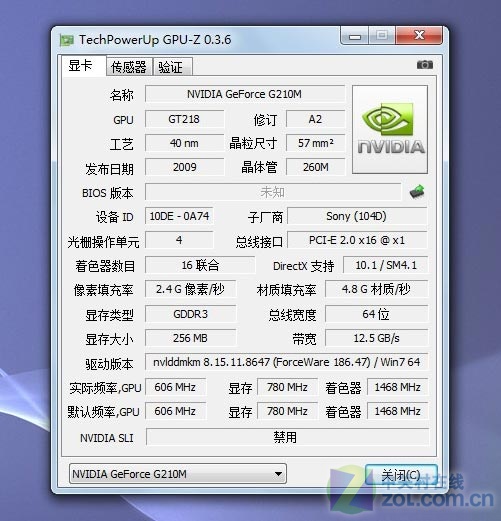501x521 pixels.
Task: Click default memory clock 780 MHz in 默认频率 row
Action: (x=287, y=411)
